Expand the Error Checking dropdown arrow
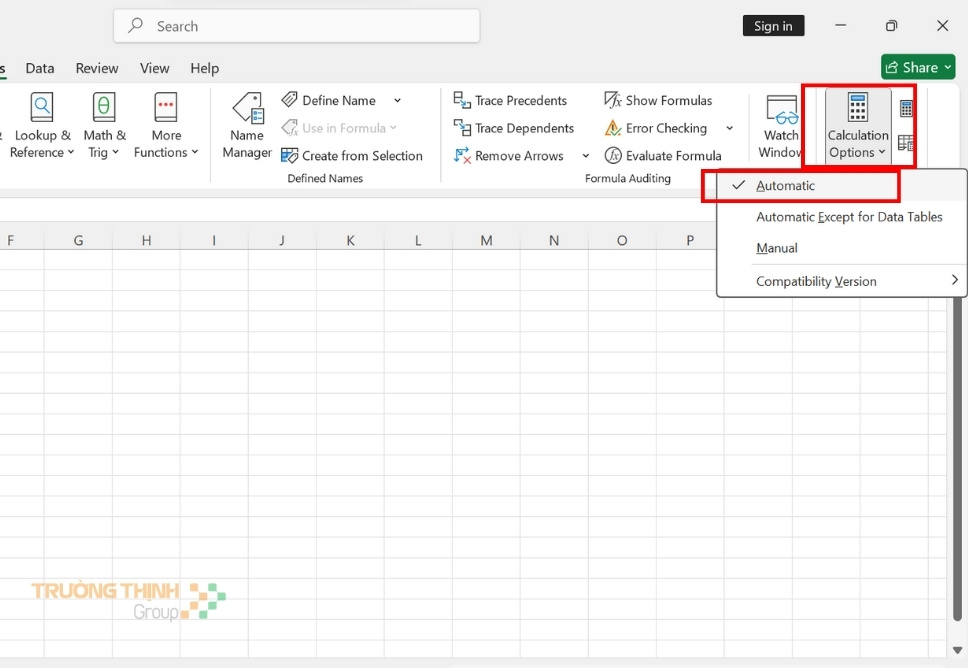This screenshot has height=668, width=968. pyautogui.click(x=730, y=128)
